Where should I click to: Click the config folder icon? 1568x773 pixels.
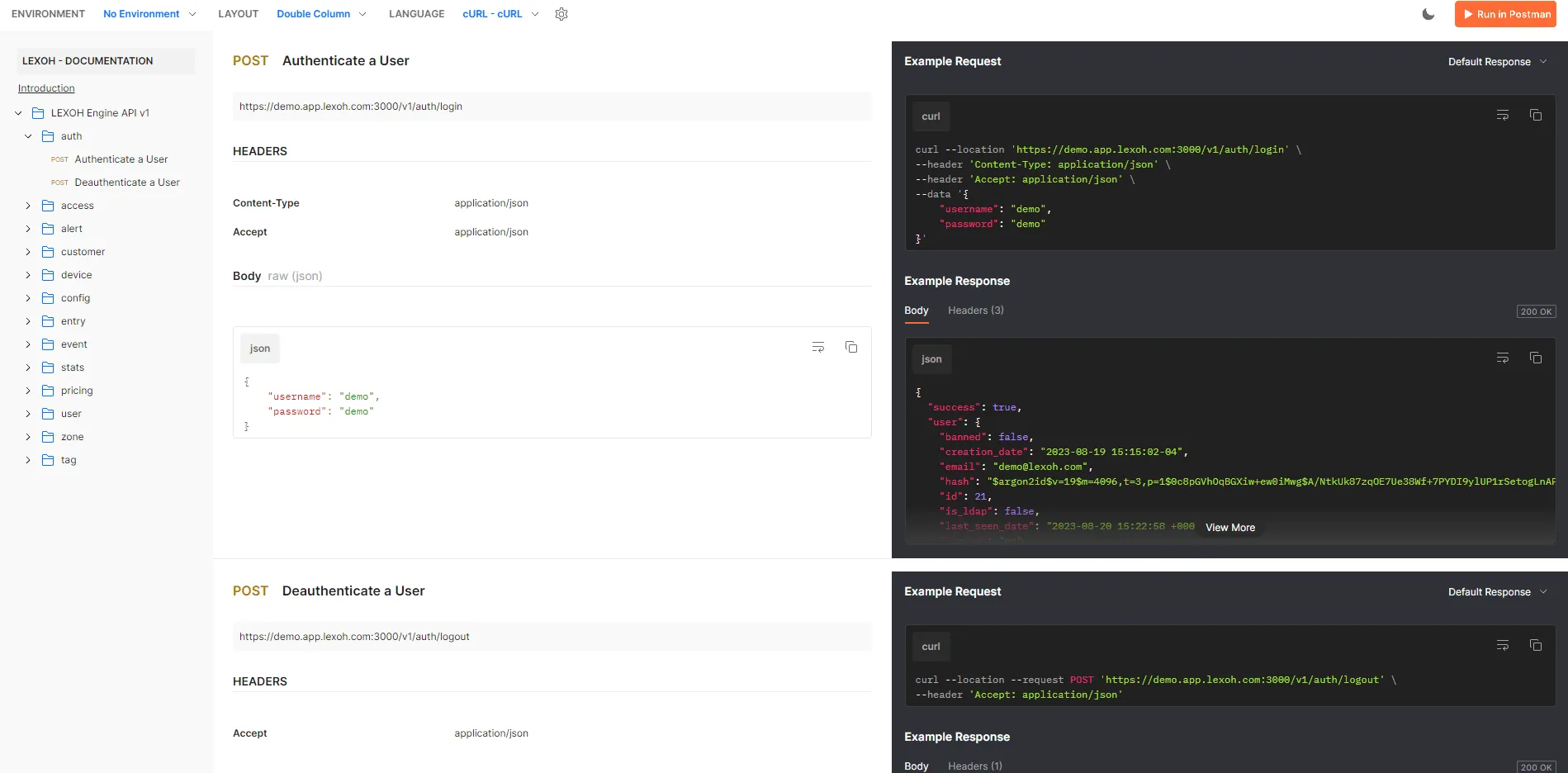[x=48, y=298]
